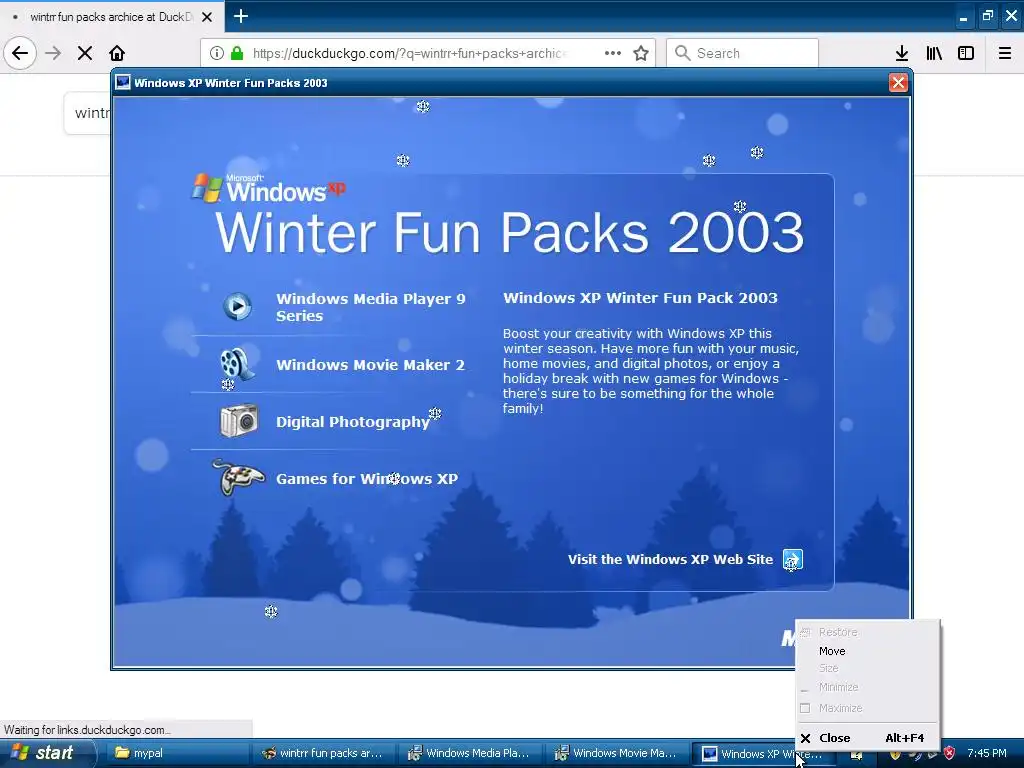The width and height of the screenshot is (1024, 768).
Task: Click the Windows Movie Maker 2 film reel icon
Action: point(236,364)
